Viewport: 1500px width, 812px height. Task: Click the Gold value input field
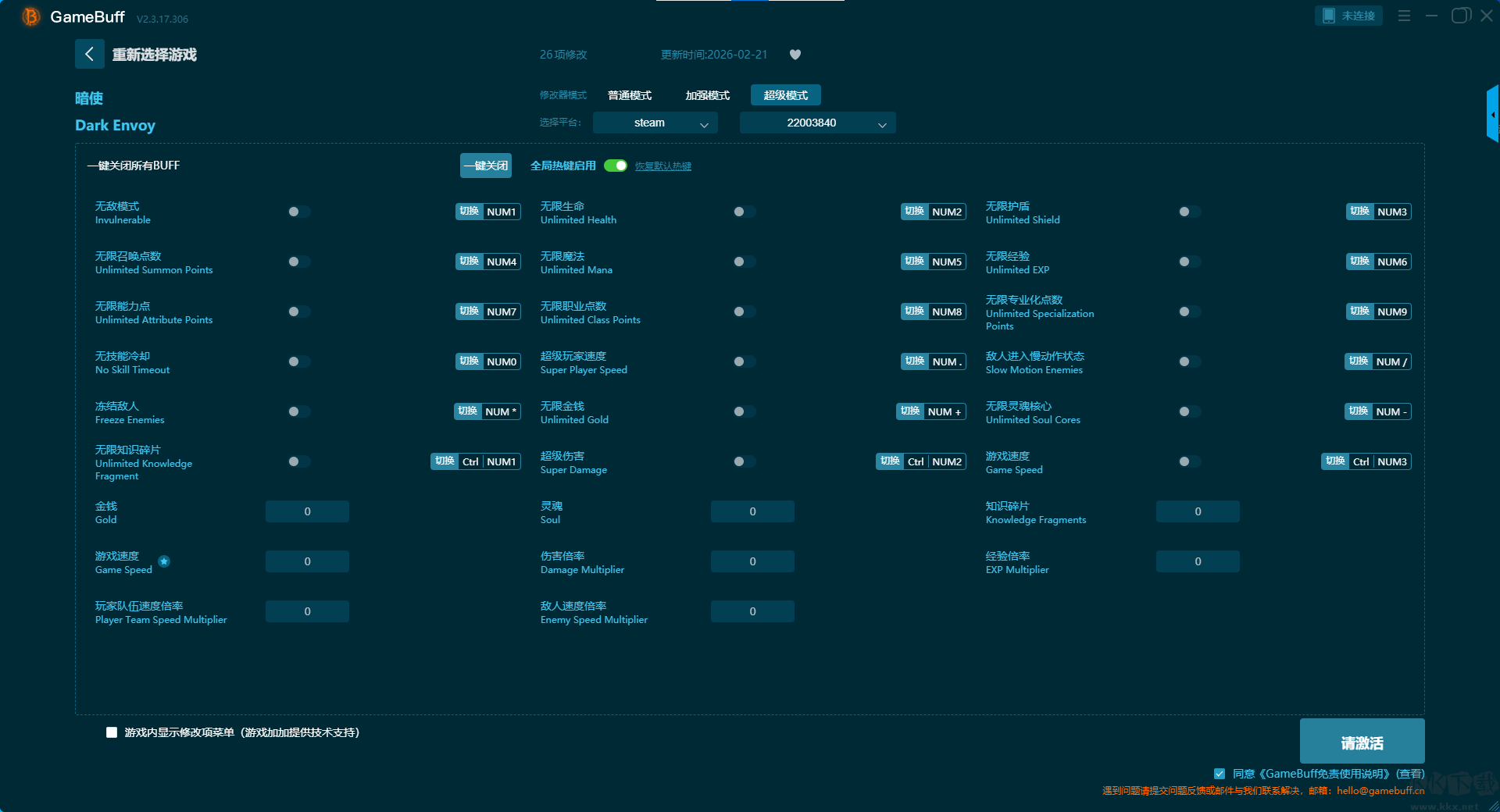[307, 511]
